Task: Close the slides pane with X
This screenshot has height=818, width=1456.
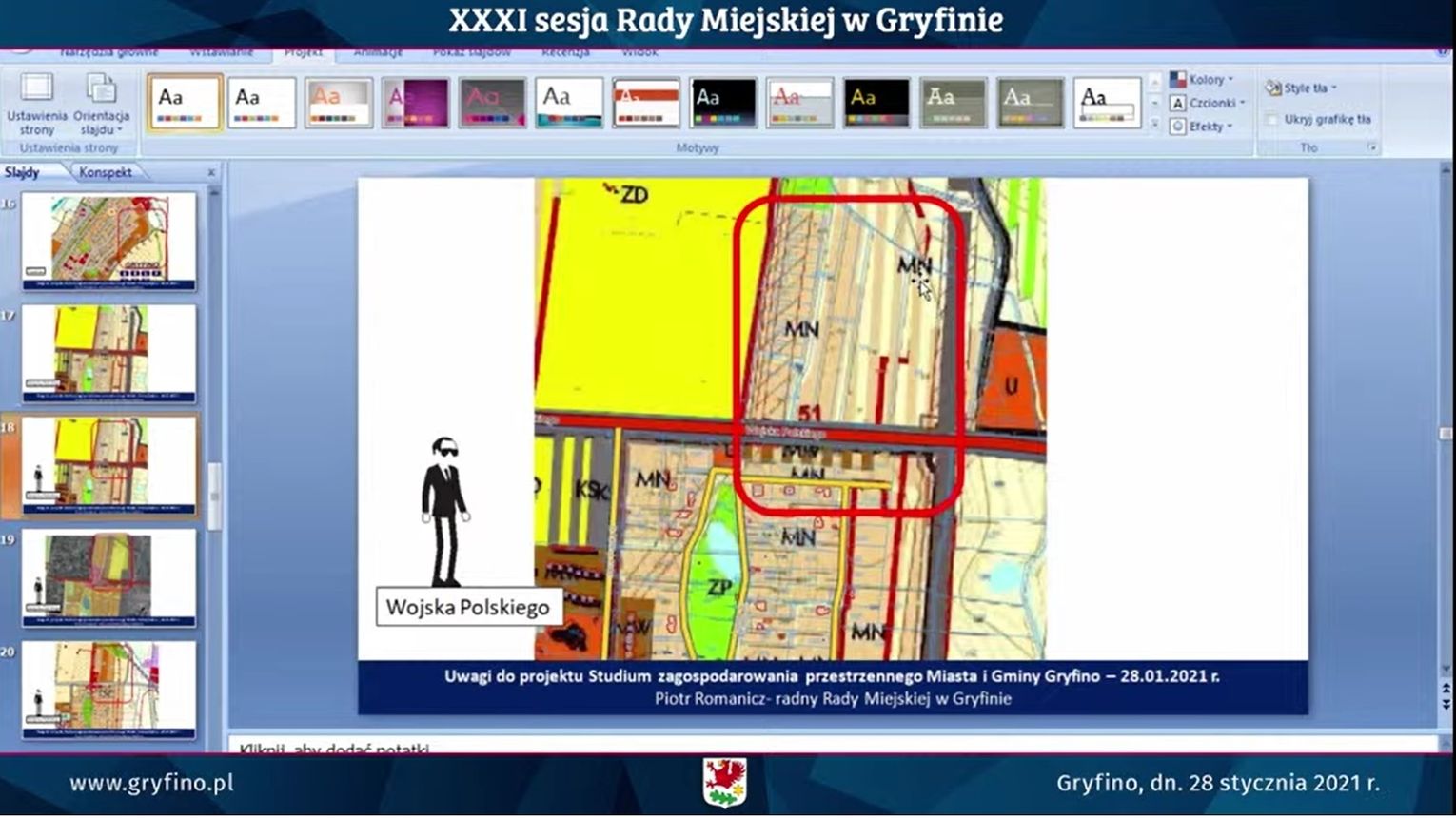Action: pos(211,172)
